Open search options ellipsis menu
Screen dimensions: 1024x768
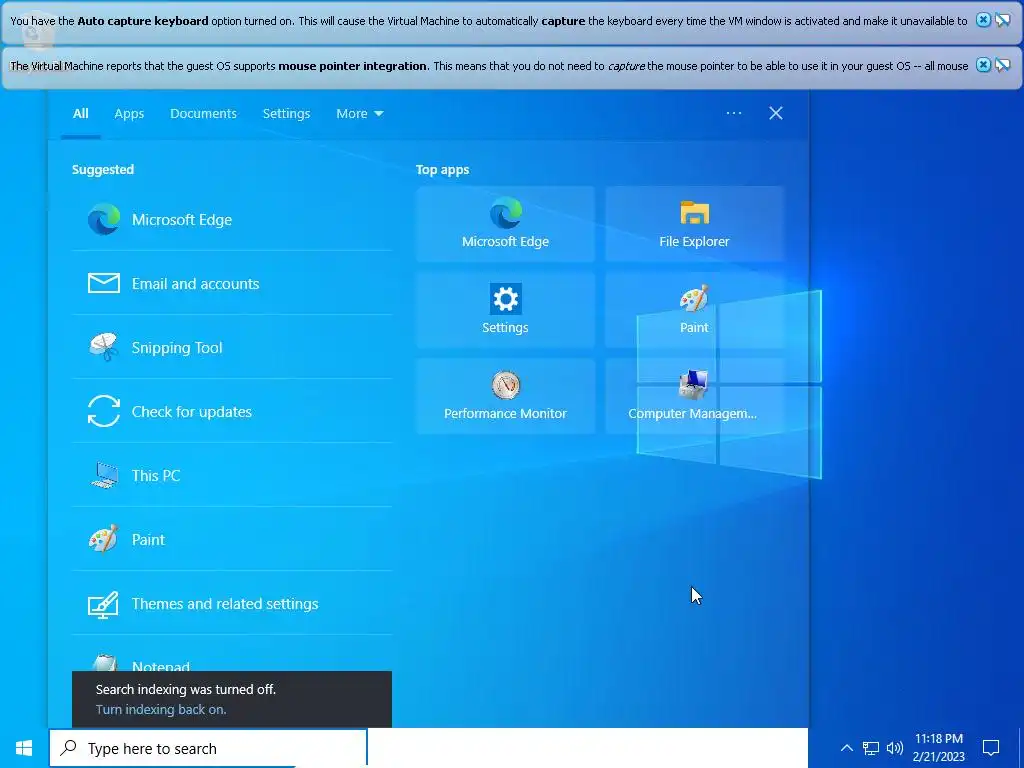point(733,113)
